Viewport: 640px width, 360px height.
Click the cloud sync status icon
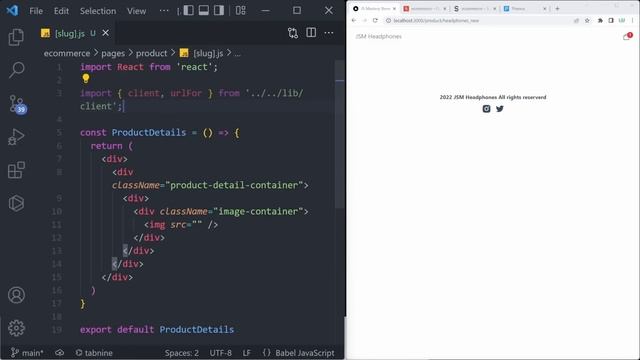[x=60, y=353]
